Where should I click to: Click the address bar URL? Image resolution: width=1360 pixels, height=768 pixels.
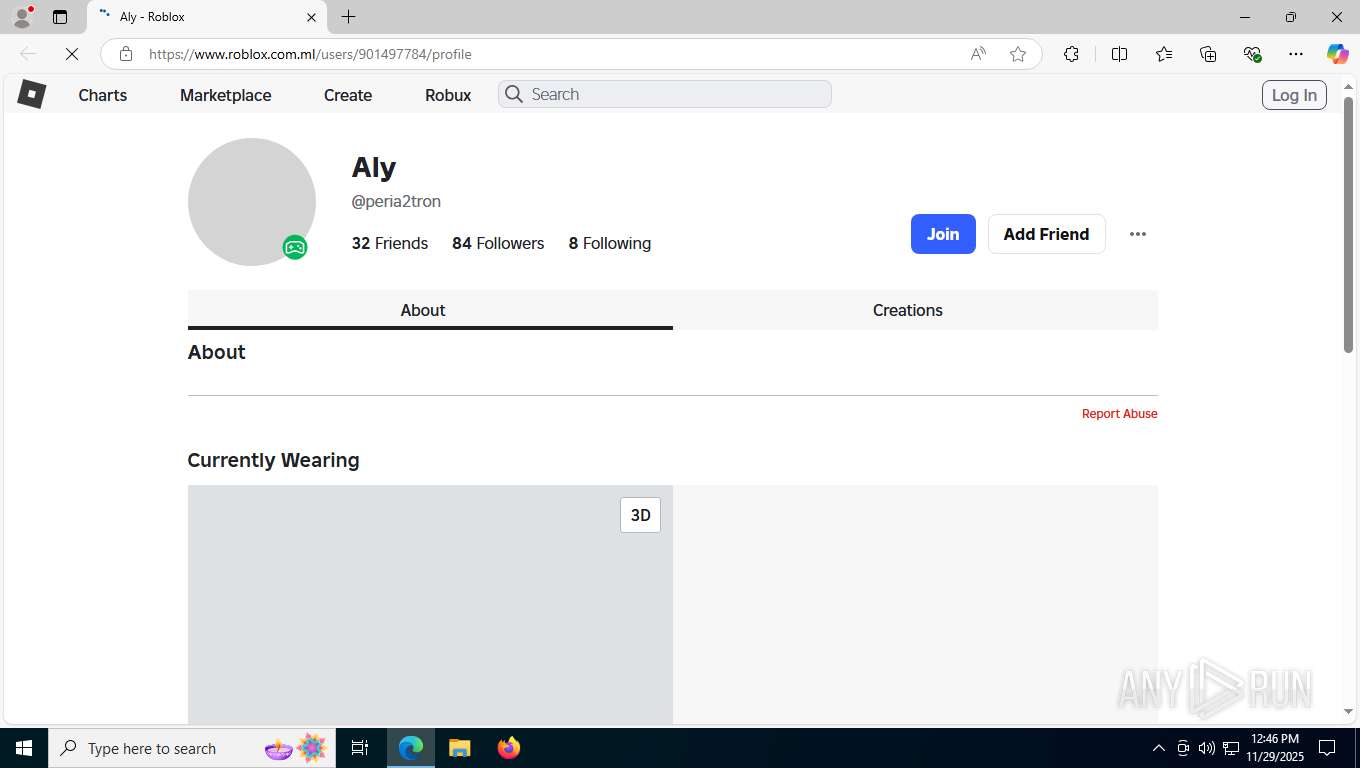point(310,54)
